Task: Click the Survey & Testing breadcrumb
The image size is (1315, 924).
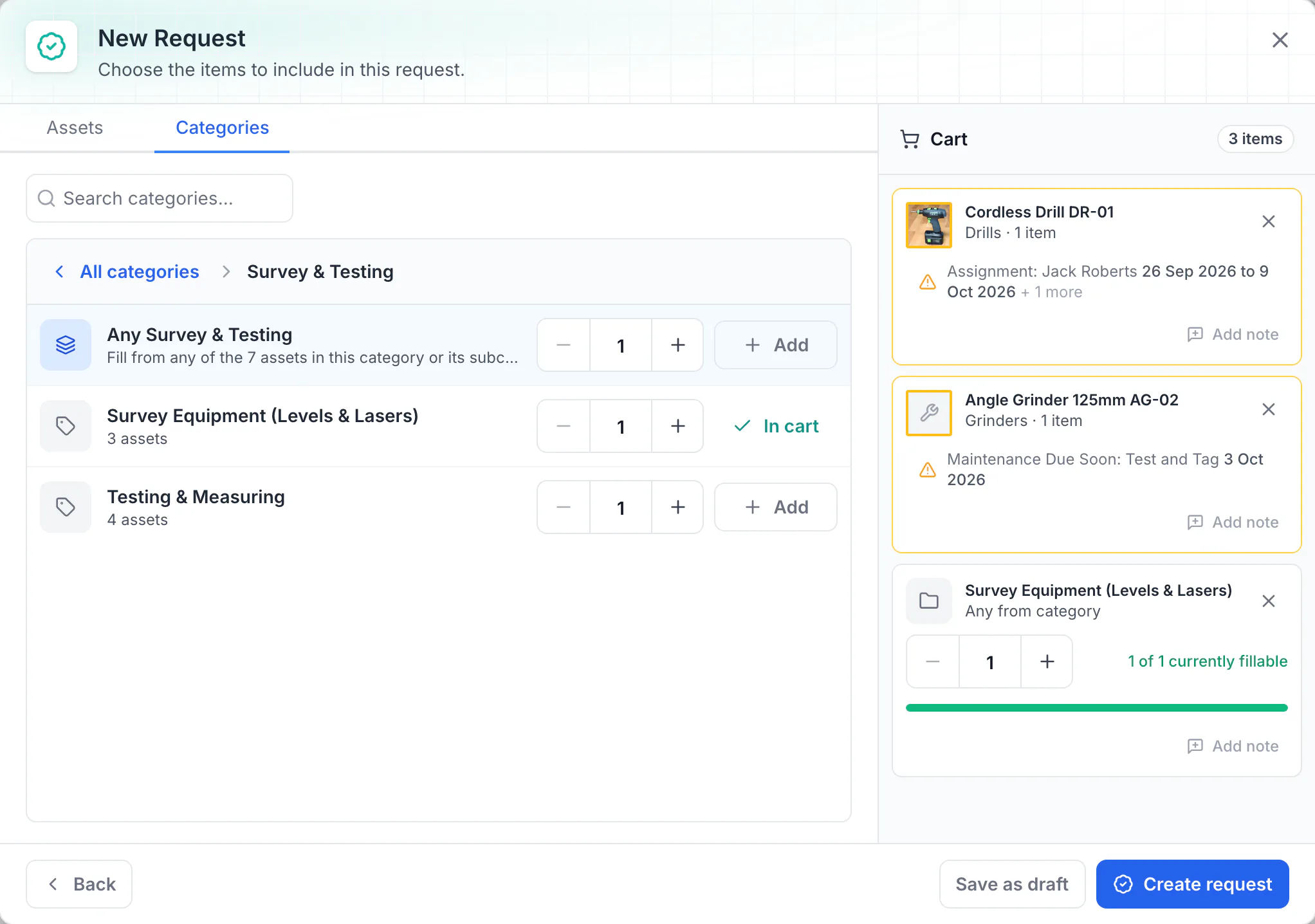Action: tap(320, 272)
